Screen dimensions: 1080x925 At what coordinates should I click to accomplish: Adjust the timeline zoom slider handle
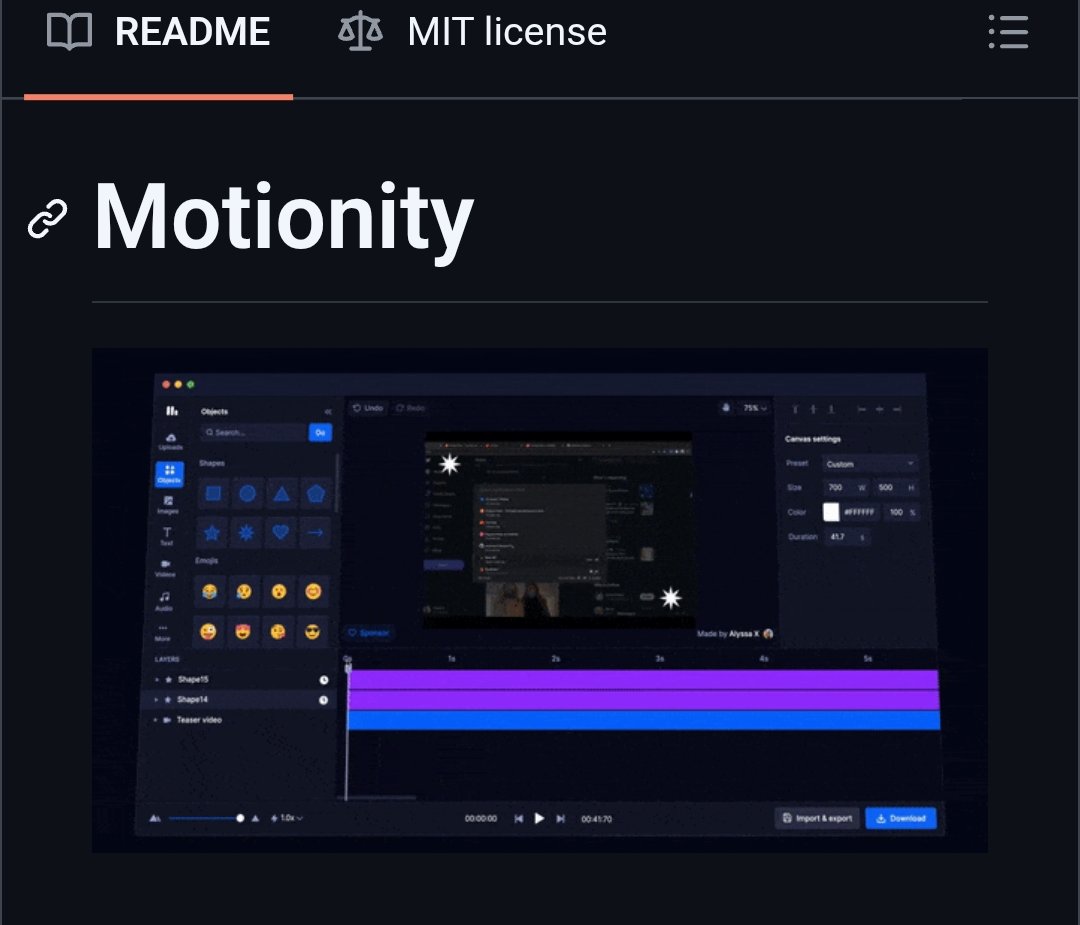(240, 818)
